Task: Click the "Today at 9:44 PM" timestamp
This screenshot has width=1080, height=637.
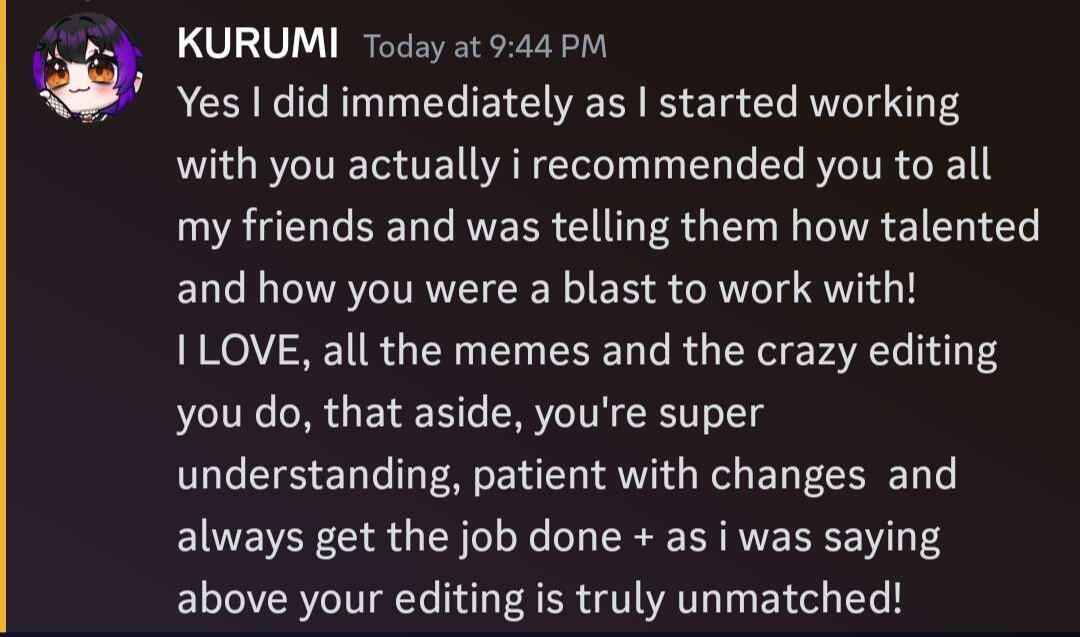Action: [485, 47]
